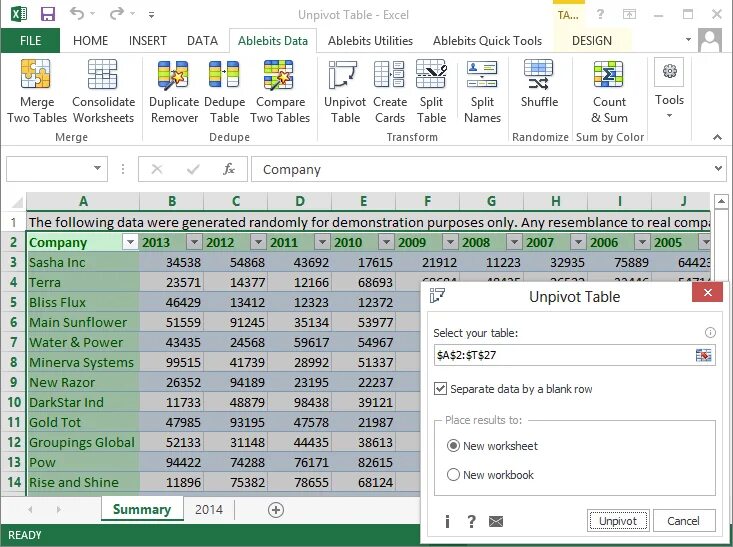This screenshot has height=547, width=733.
Task: Click the user account avatar
Action: (710, 40)
